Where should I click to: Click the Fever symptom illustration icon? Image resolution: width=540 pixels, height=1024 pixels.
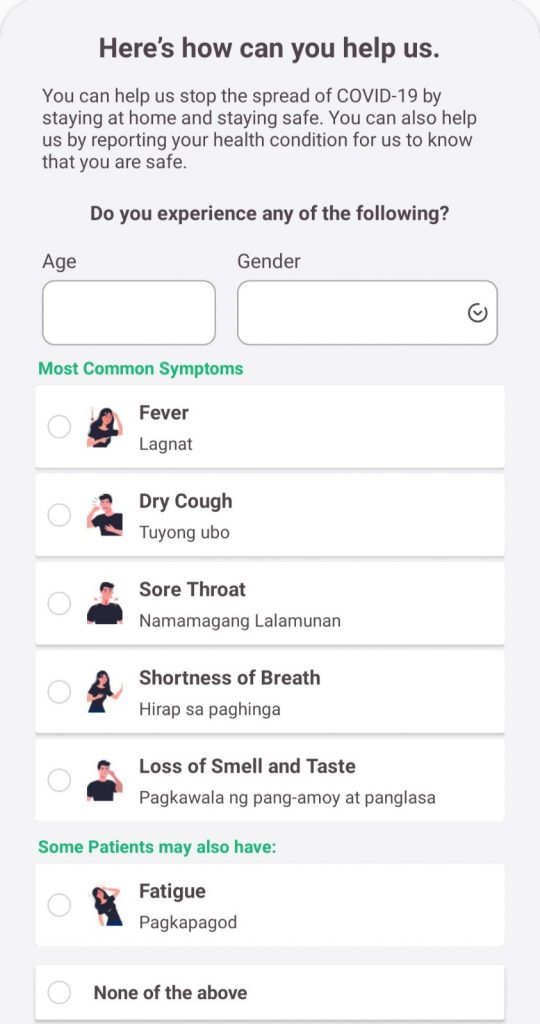[x=104, y=427]
